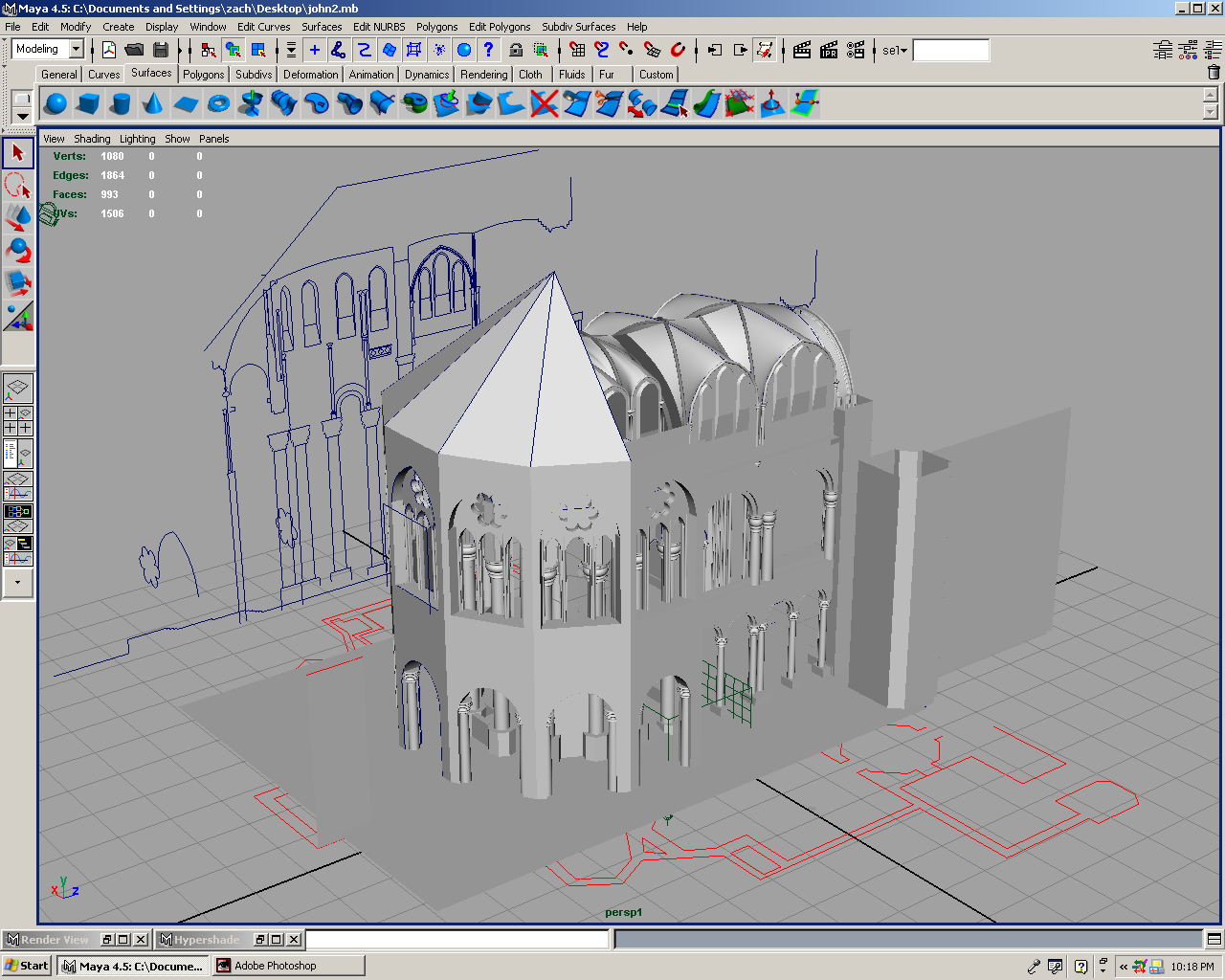Switch to the Polygons shelf tab

pyautogui.click(x=204, y=74)
